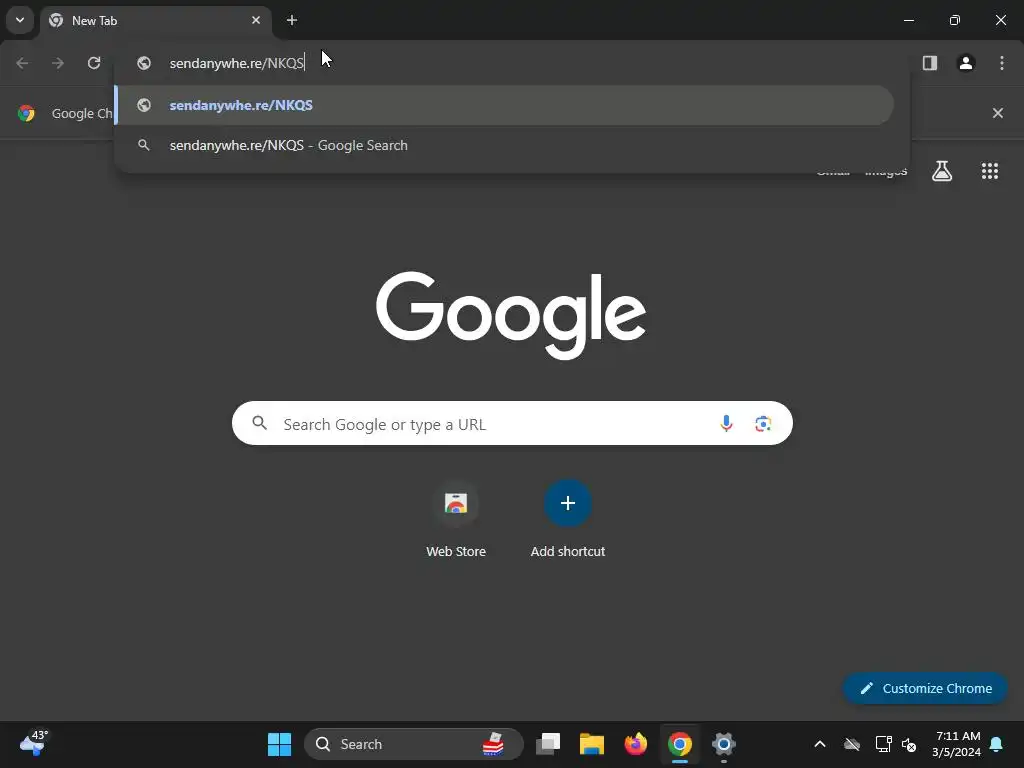
Task: Open network display tray icon
Action: [x=883, y=744]
